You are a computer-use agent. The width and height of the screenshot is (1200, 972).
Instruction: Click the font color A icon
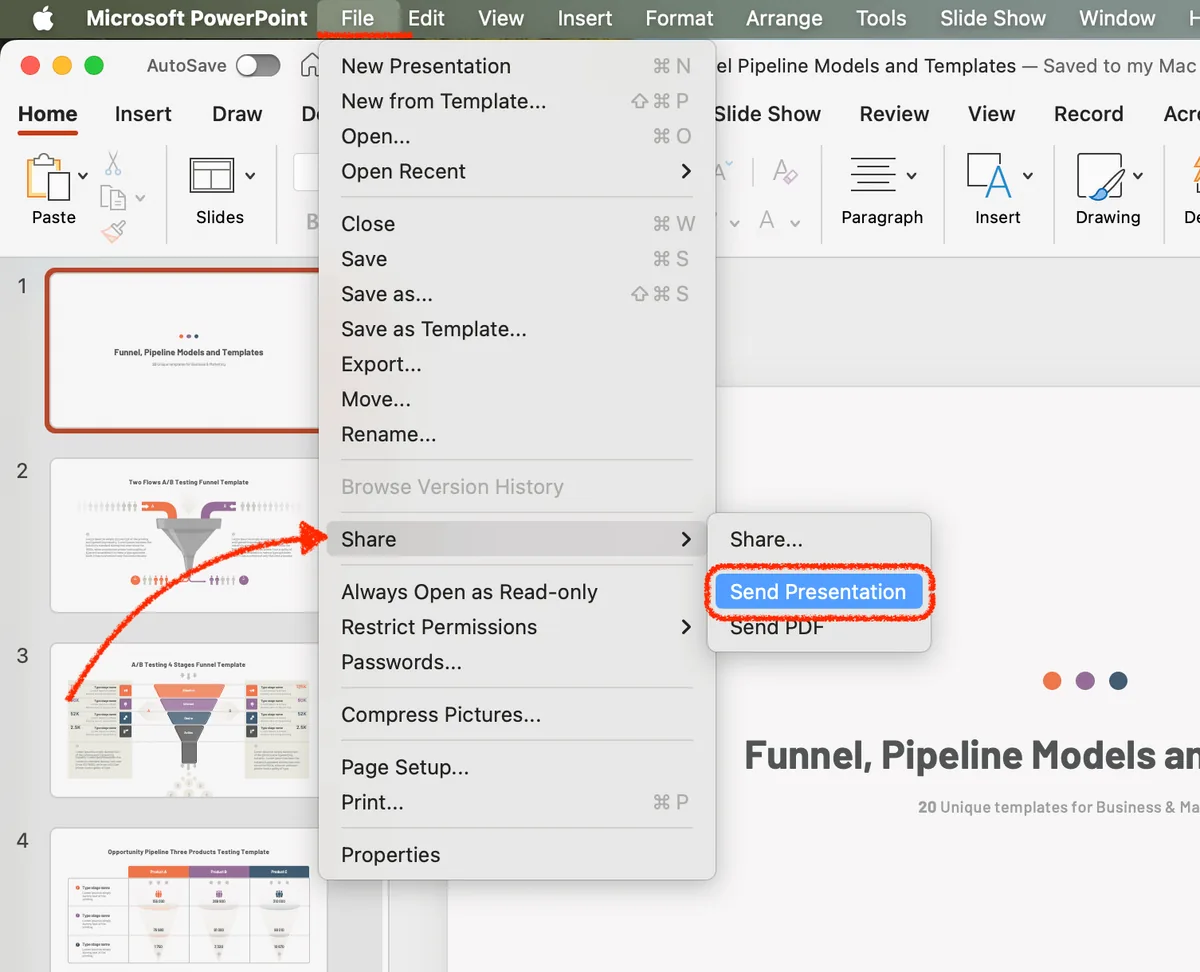click(x=767, y=220)
